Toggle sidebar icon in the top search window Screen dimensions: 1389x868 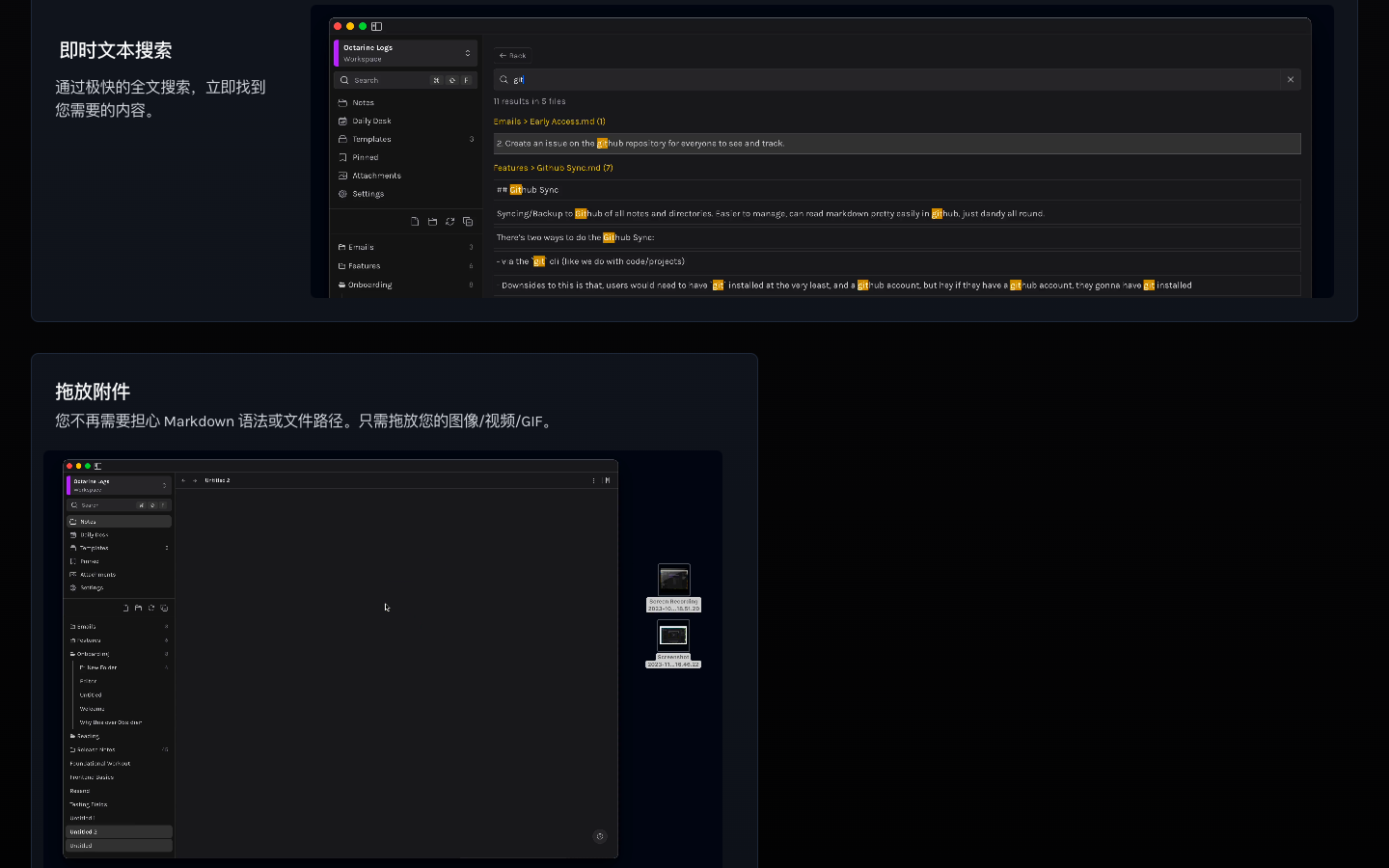point(377,26)
